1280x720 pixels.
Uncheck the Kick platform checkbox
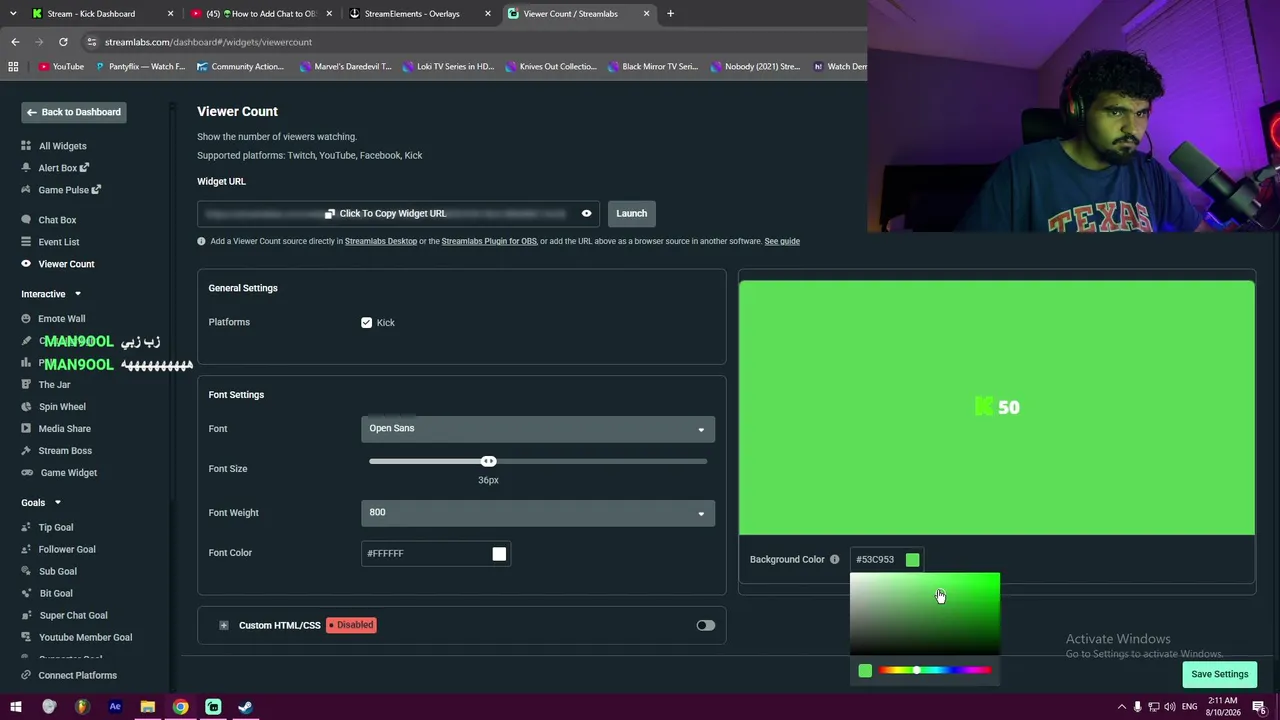tap(367, 323)
